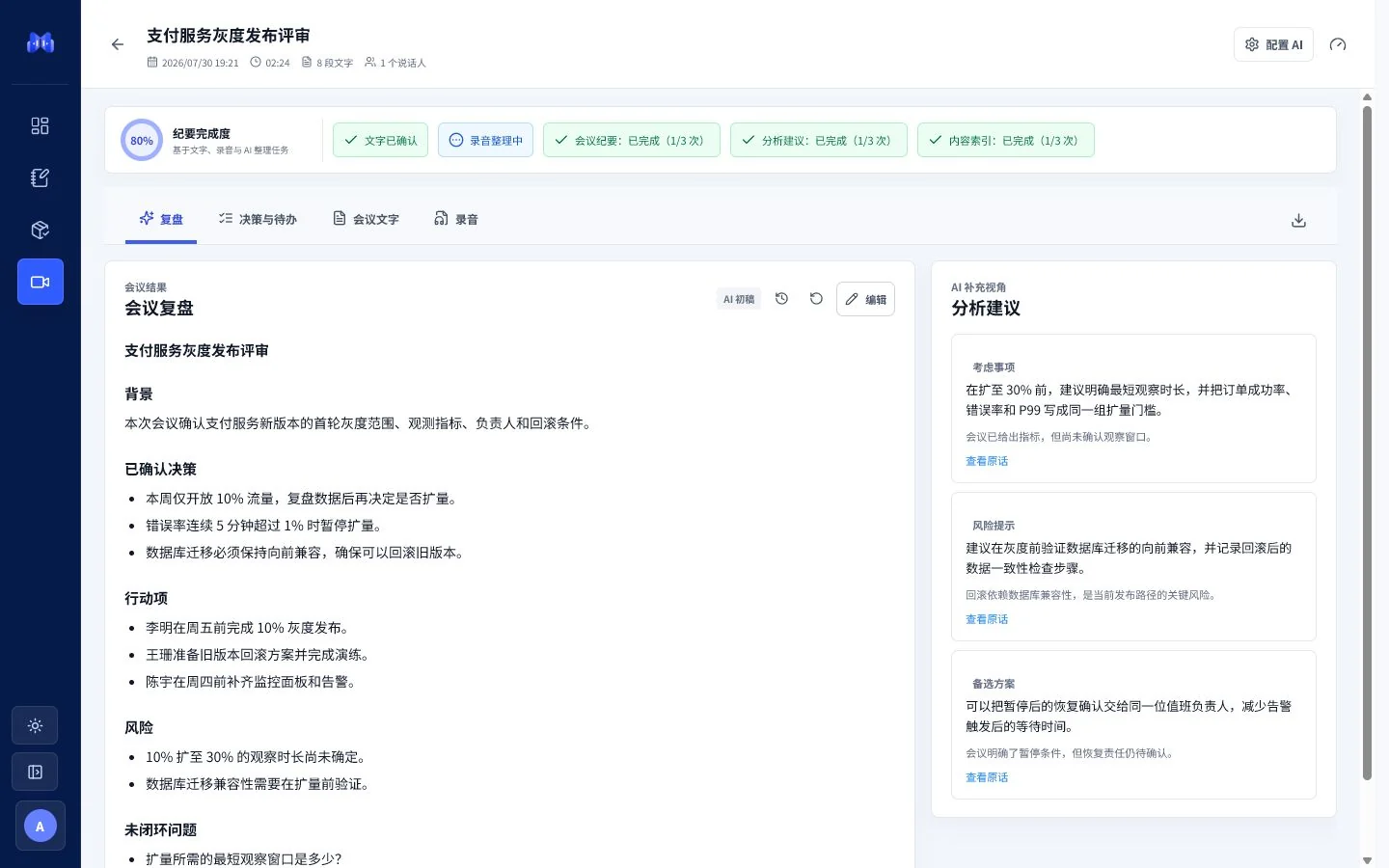Click the AI 初稿 badge
Screen dimensions: 1389x868
(739, 299)
